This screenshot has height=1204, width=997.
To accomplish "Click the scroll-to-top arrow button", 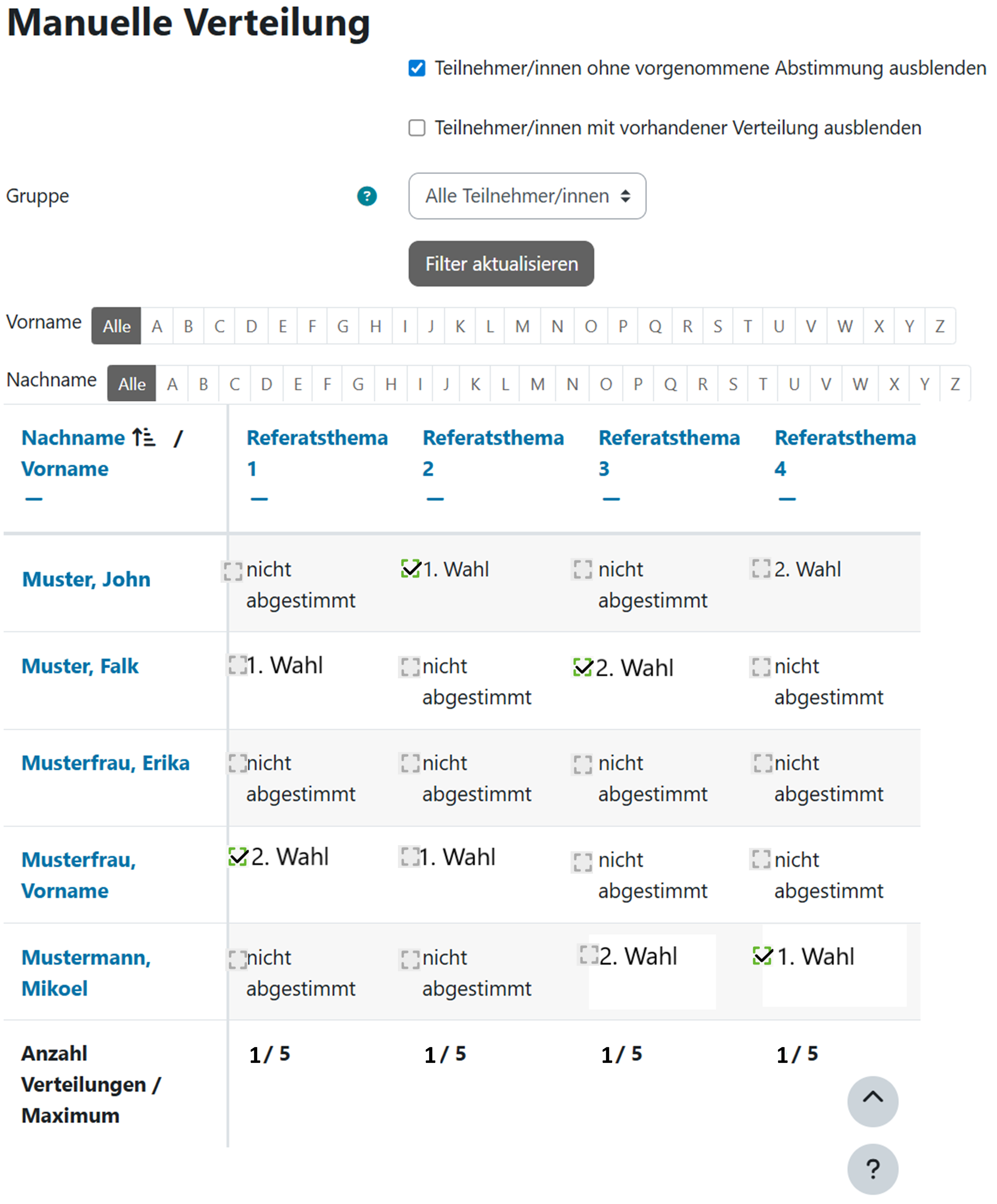I will [x=872, y=1101].
